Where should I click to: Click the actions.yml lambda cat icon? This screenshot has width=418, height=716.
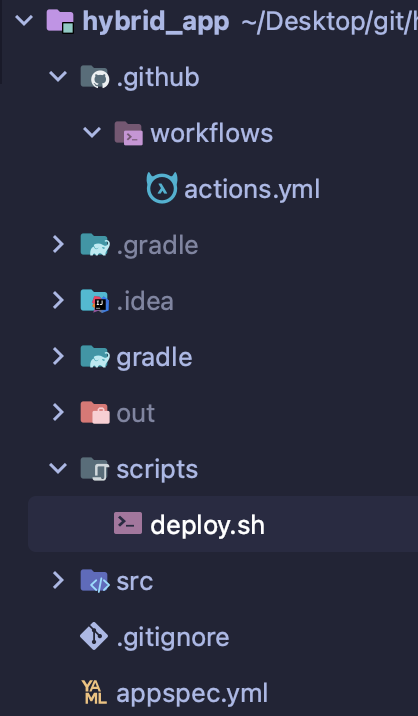click(162, 188)
